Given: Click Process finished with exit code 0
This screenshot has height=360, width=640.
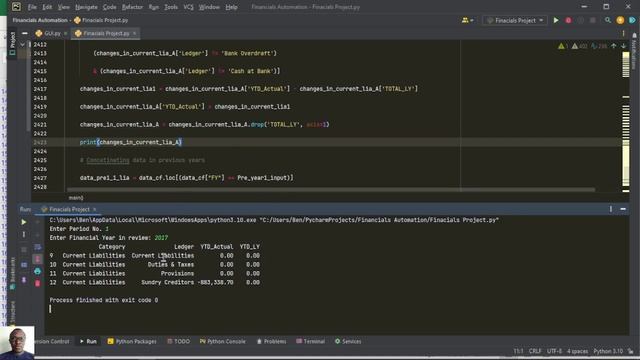Looking at the screenshot, I should (104, 300).
